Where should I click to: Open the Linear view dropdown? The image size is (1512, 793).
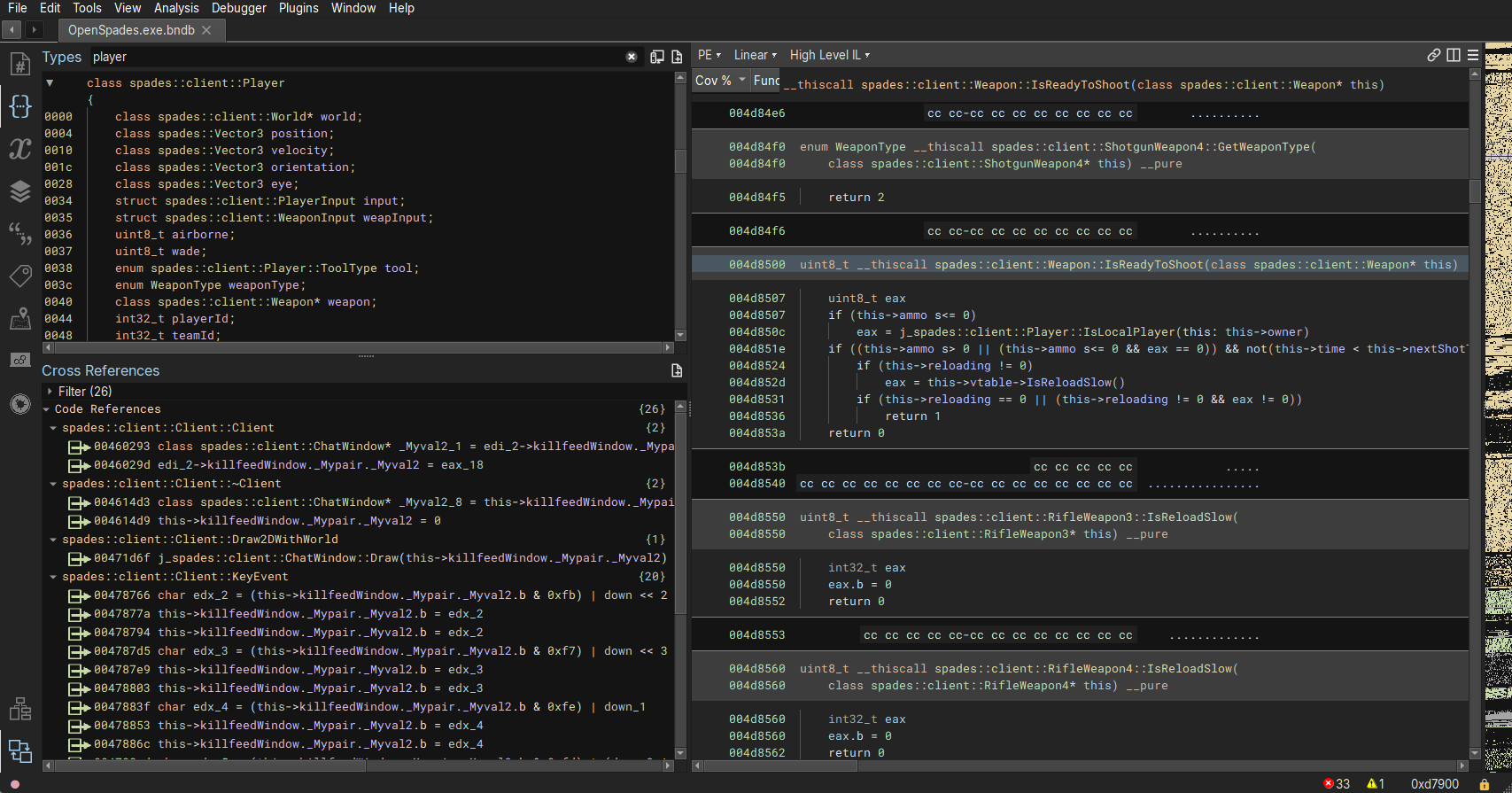pyautogui.click(x=755, y=55)
